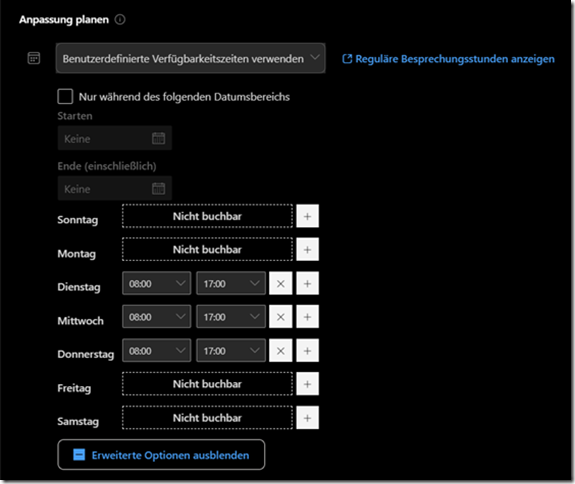Click the Nicht buchbar box for Sonntag
575x484 pixels.
click(x=207, y=216)
